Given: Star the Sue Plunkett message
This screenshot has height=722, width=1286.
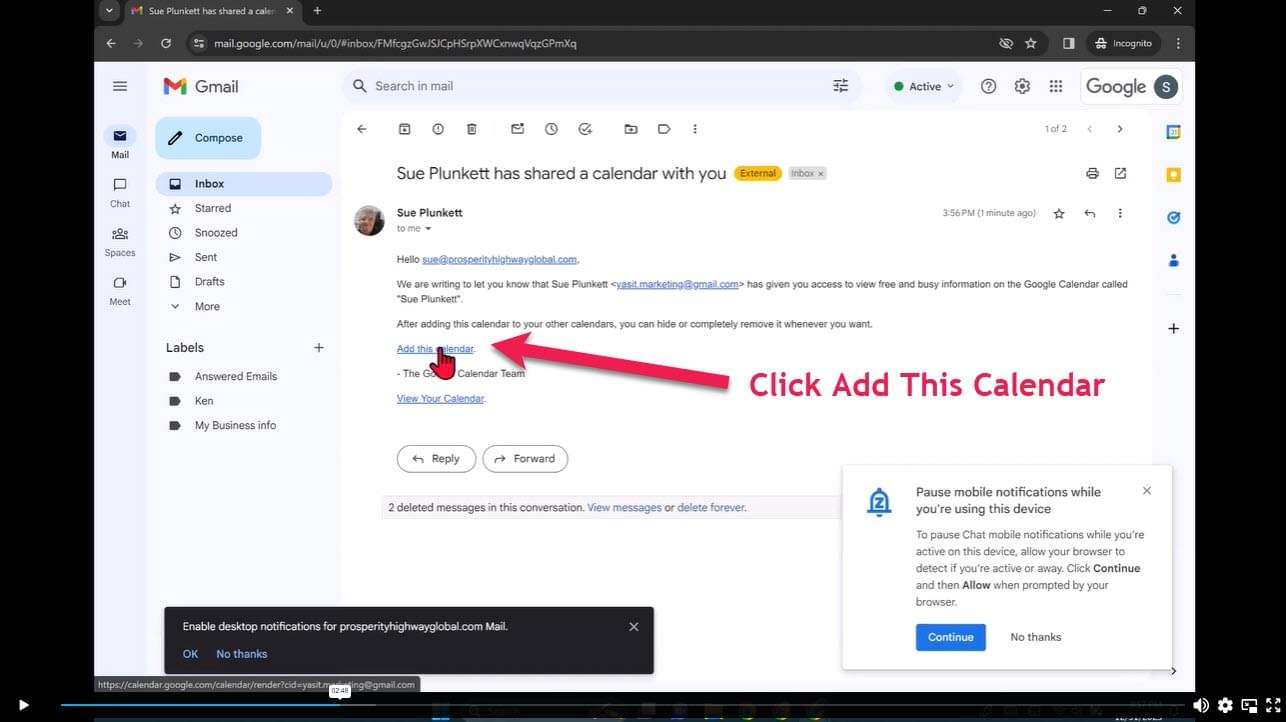Looking at the screenshot, I should tap(1059, 213).
